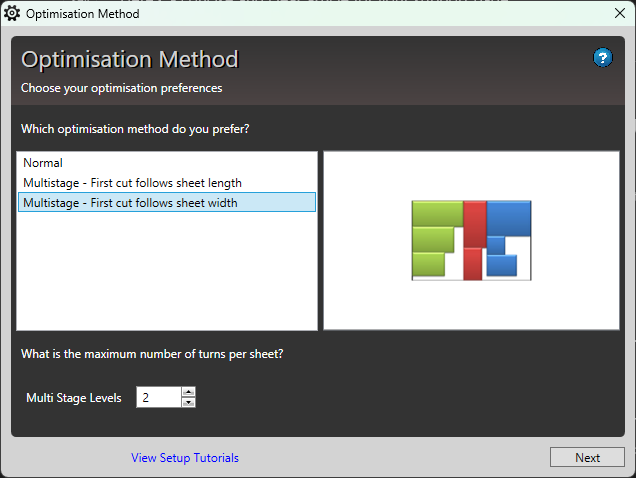Click the green blocks in the preview
The height and width of the screenshot is (478, 636).
(434, 238)
